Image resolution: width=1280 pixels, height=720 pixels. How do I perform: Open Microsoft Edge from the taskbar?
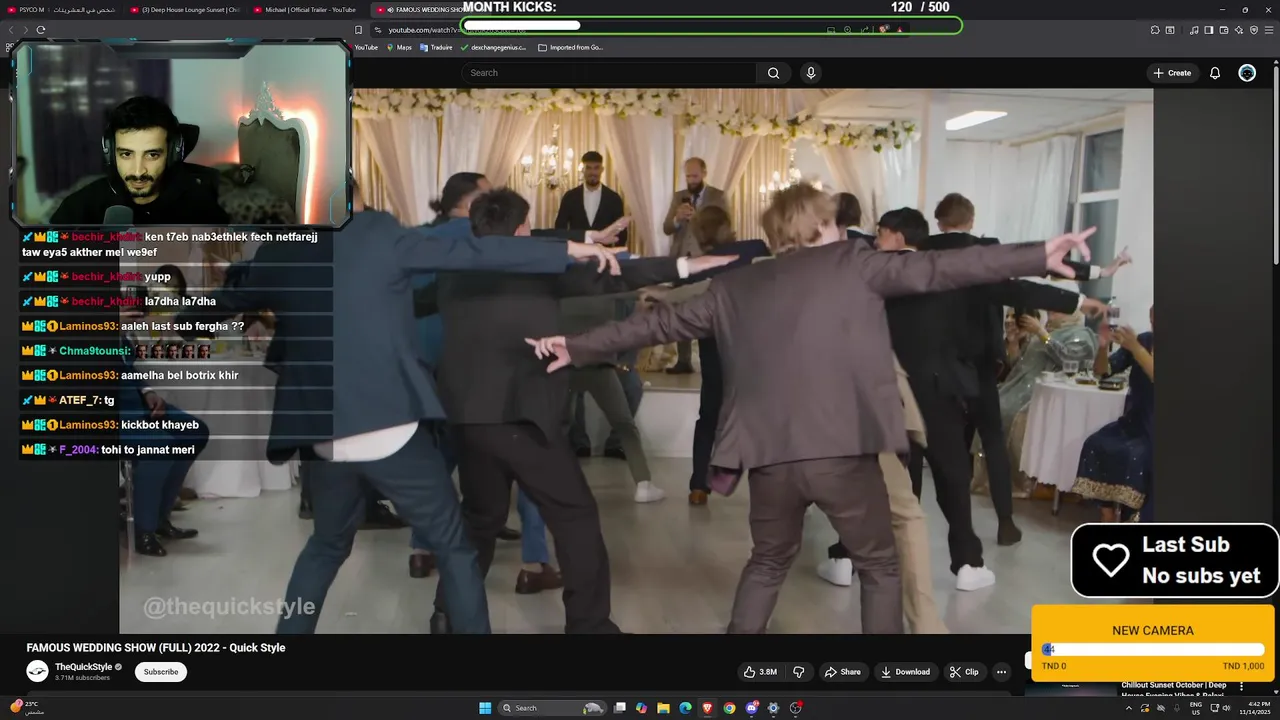(x=685, y=708)
